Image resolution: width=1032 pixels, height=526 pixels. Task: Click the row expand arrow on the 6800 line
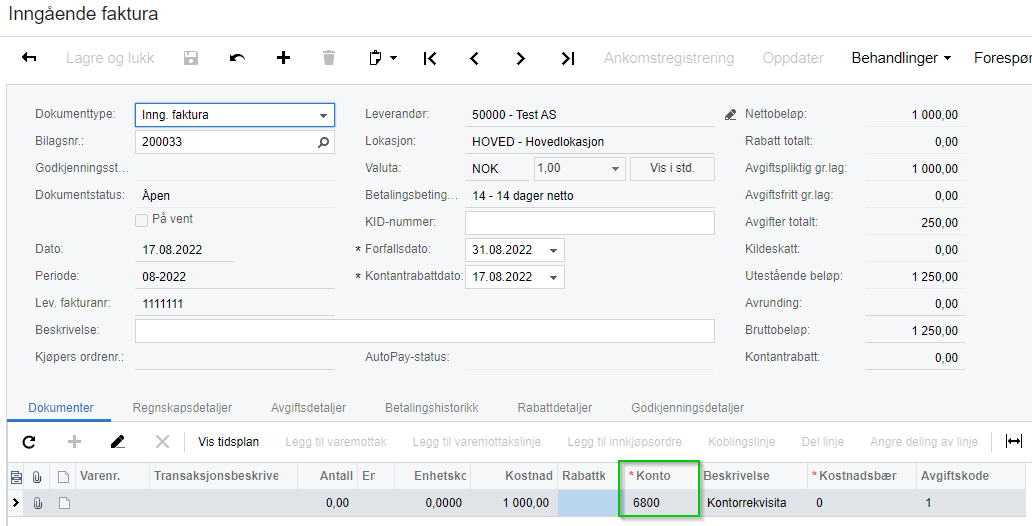click(x=16, y=503)
